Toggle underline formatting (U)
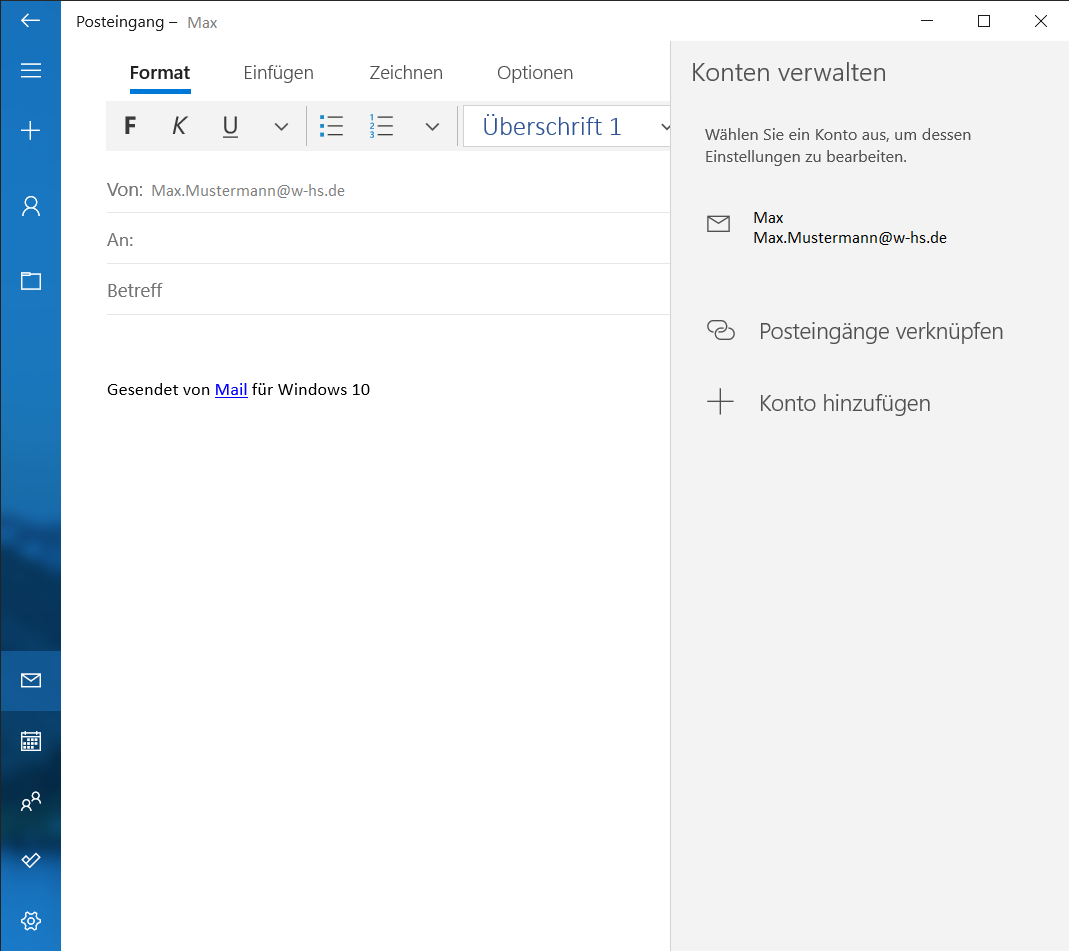Screen dimensions: 1069x951 pyautogui.click(x=230, y=126)
